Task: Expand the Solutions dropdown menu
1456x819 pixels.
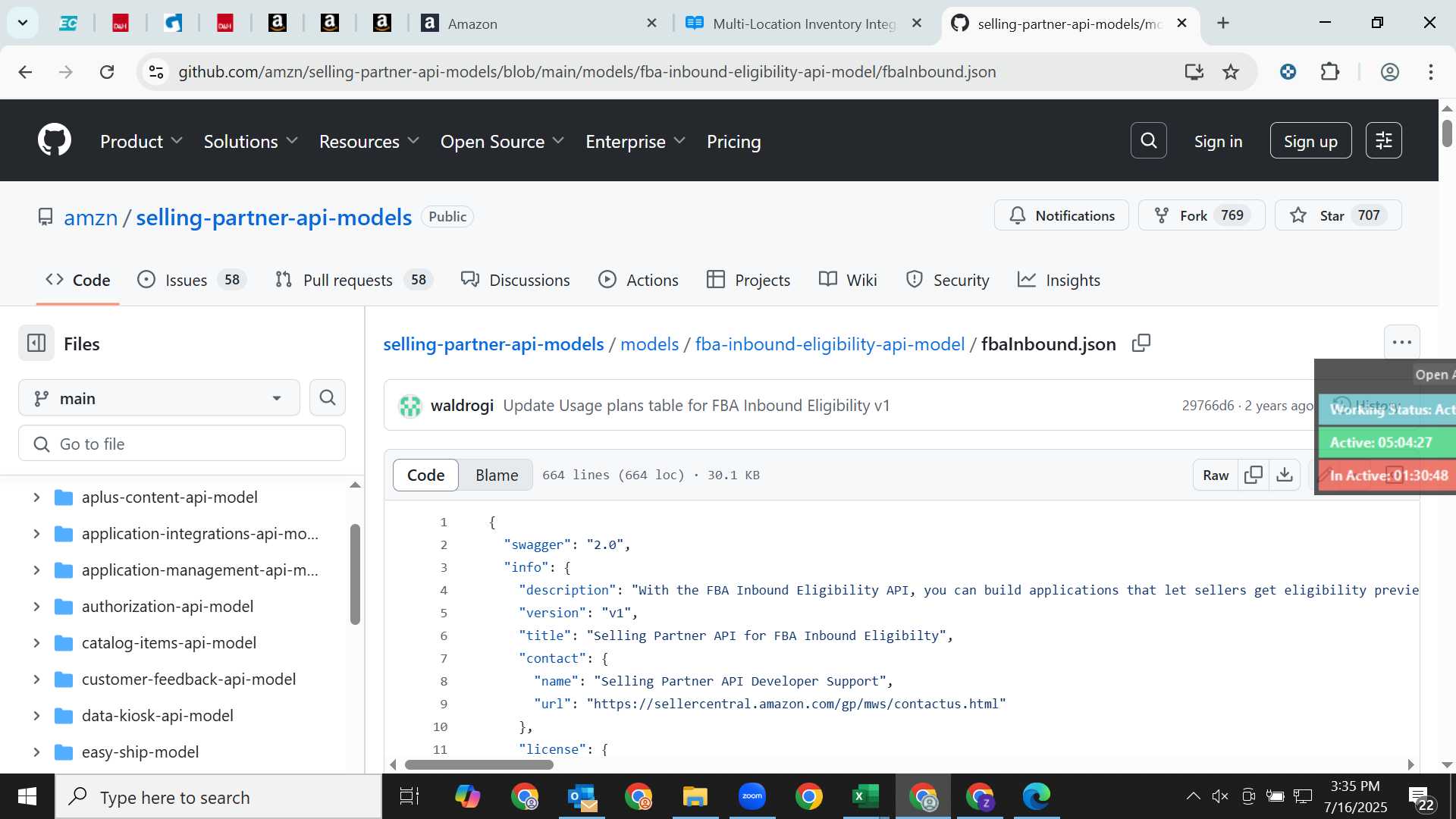Action: (250, 141)
